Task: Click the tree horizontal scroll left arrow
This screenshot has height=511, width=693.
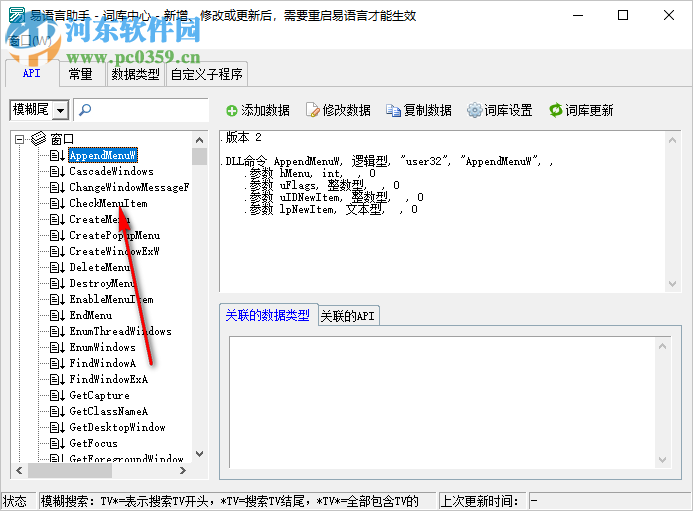Action: (19, 471)
